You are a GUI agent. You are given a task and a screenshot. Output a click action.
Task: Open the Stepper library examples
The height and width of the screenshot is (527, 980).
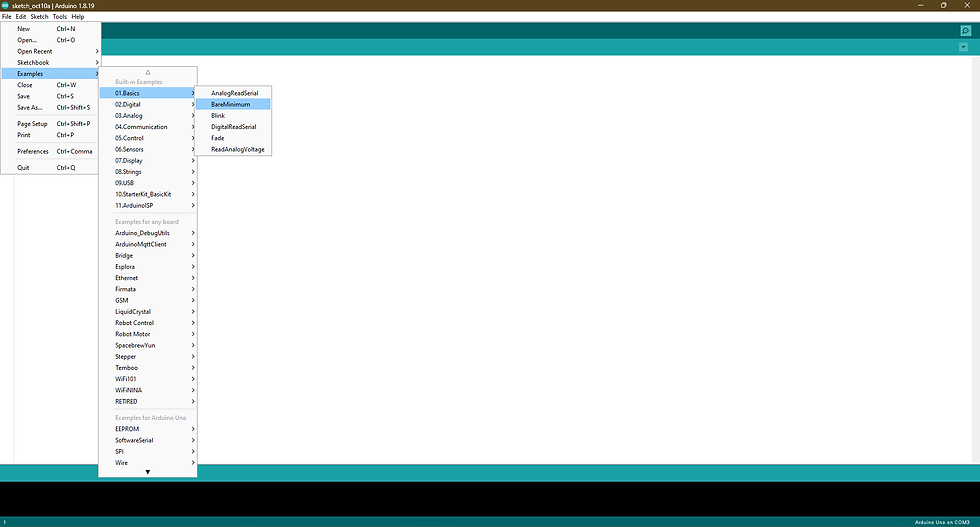point(148,357)
